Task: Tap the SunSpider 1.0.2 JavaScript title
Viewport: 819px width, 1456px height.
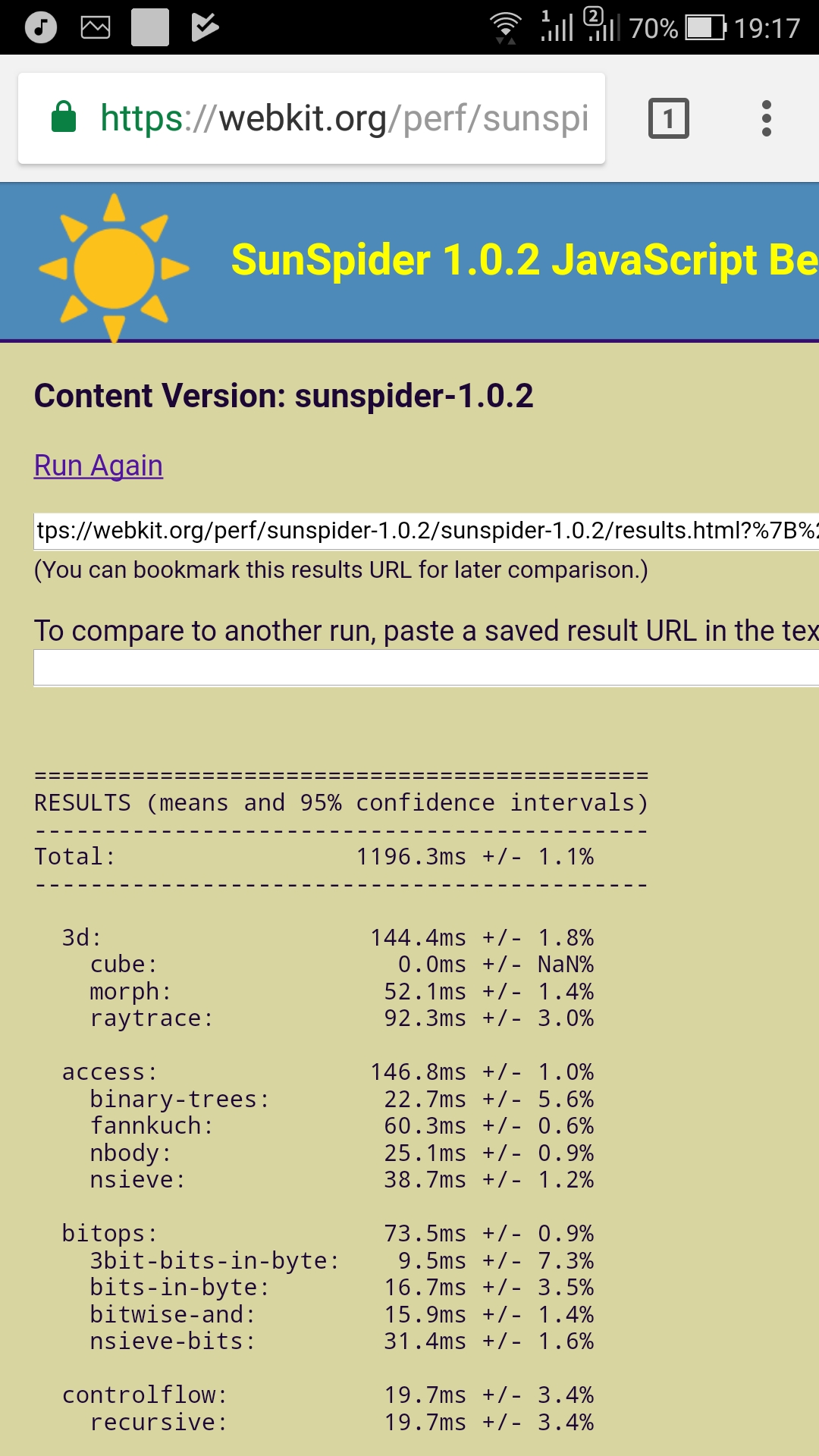Action: coord(523,260)
